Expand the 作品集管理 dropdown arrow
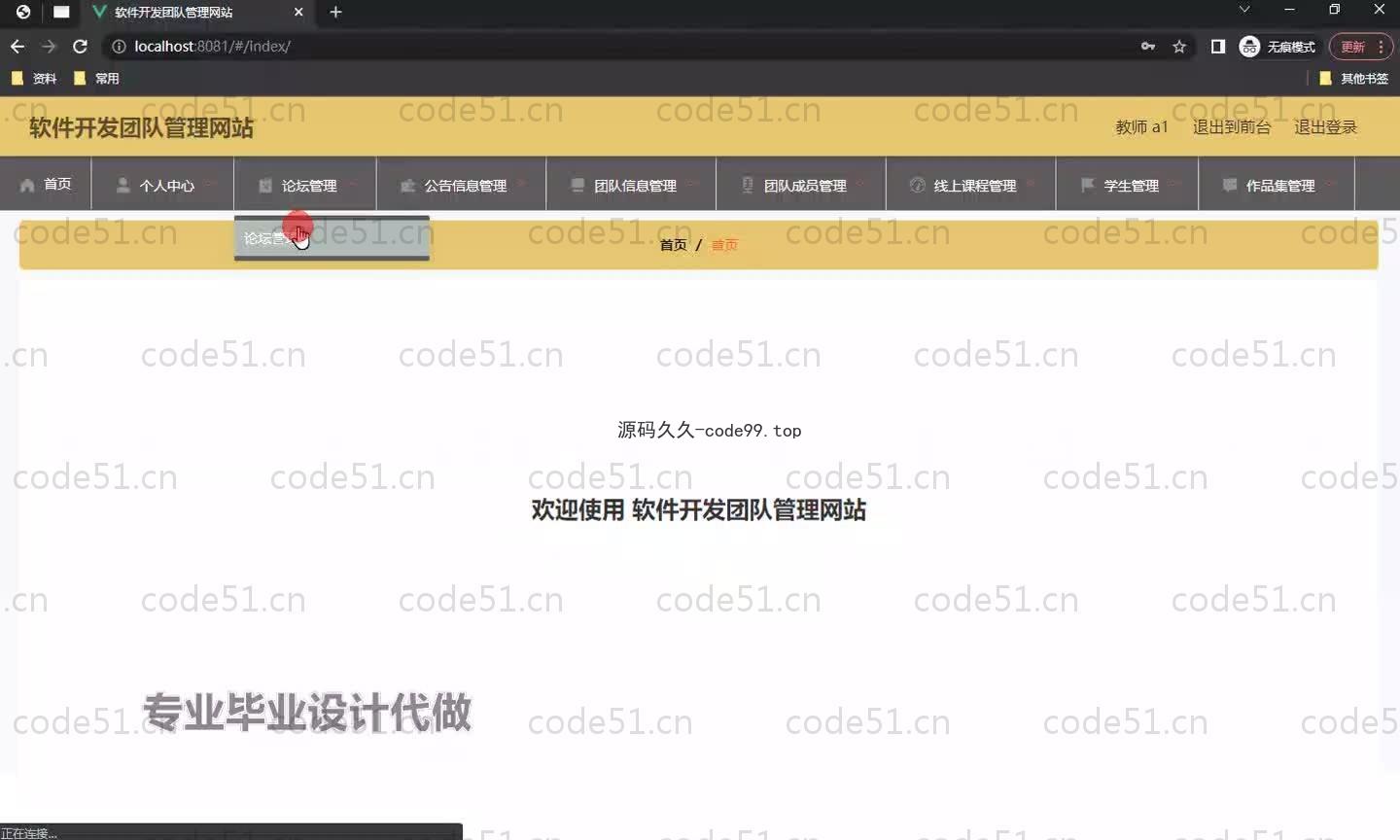Screen dimensions: 1400x840 [x=1330, y=184]
